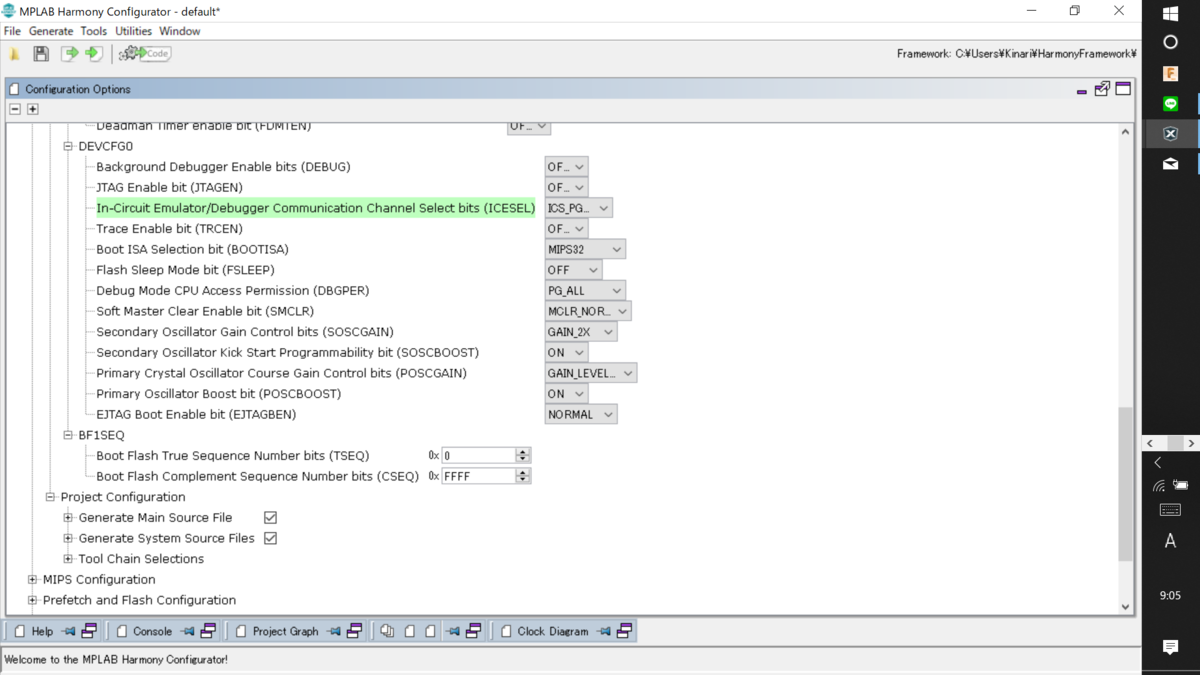Viewport: 1200px width, 675px height.
Task: Collapse the BF1SEQ tree node
Action: 68,435
